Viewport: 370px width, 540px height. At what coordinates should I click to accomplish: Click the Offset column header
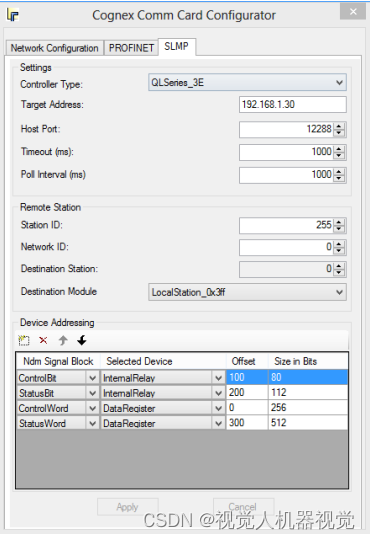point(247,361)
